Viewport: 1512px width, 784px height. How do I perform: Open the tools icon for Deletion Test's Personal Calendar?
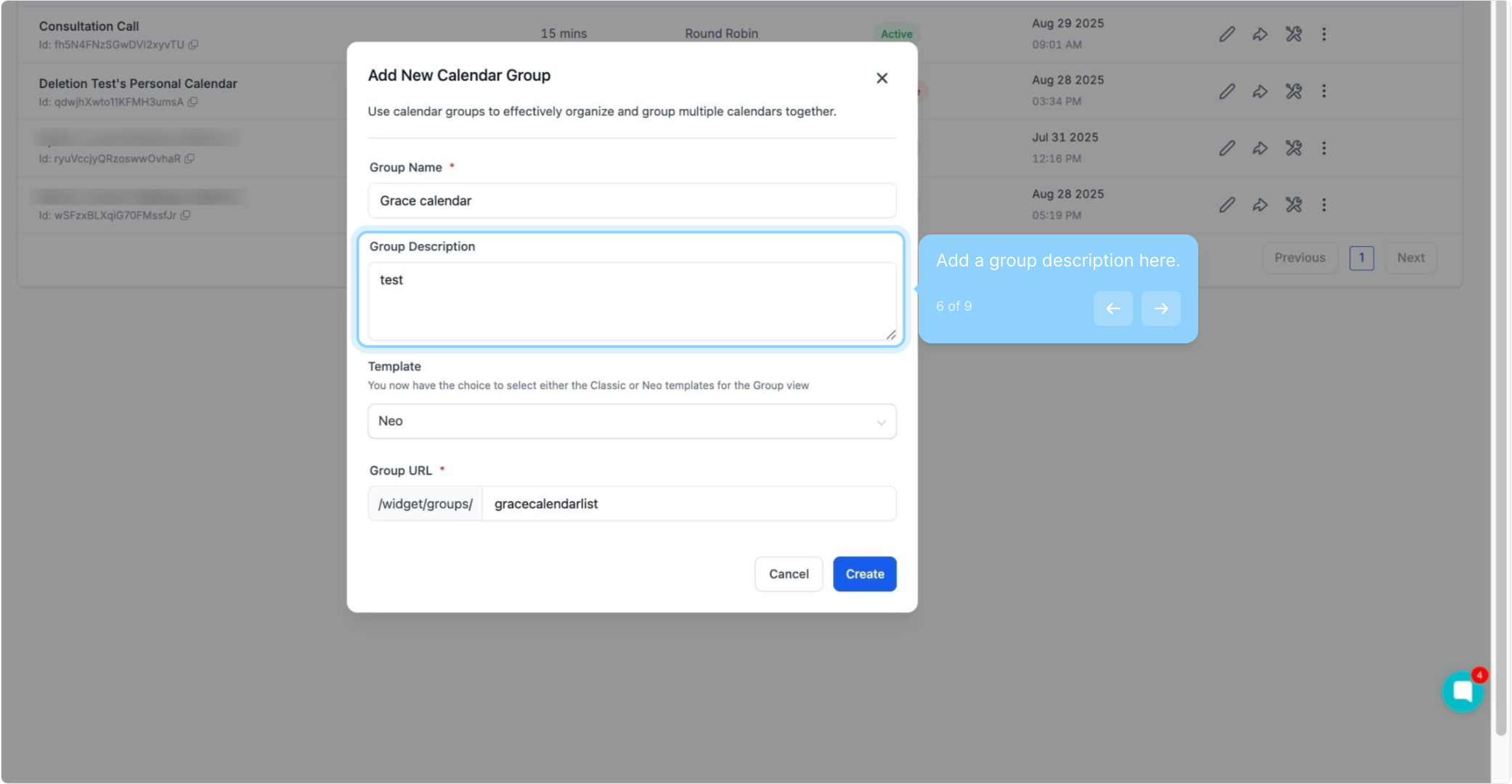coord(1293,91)
